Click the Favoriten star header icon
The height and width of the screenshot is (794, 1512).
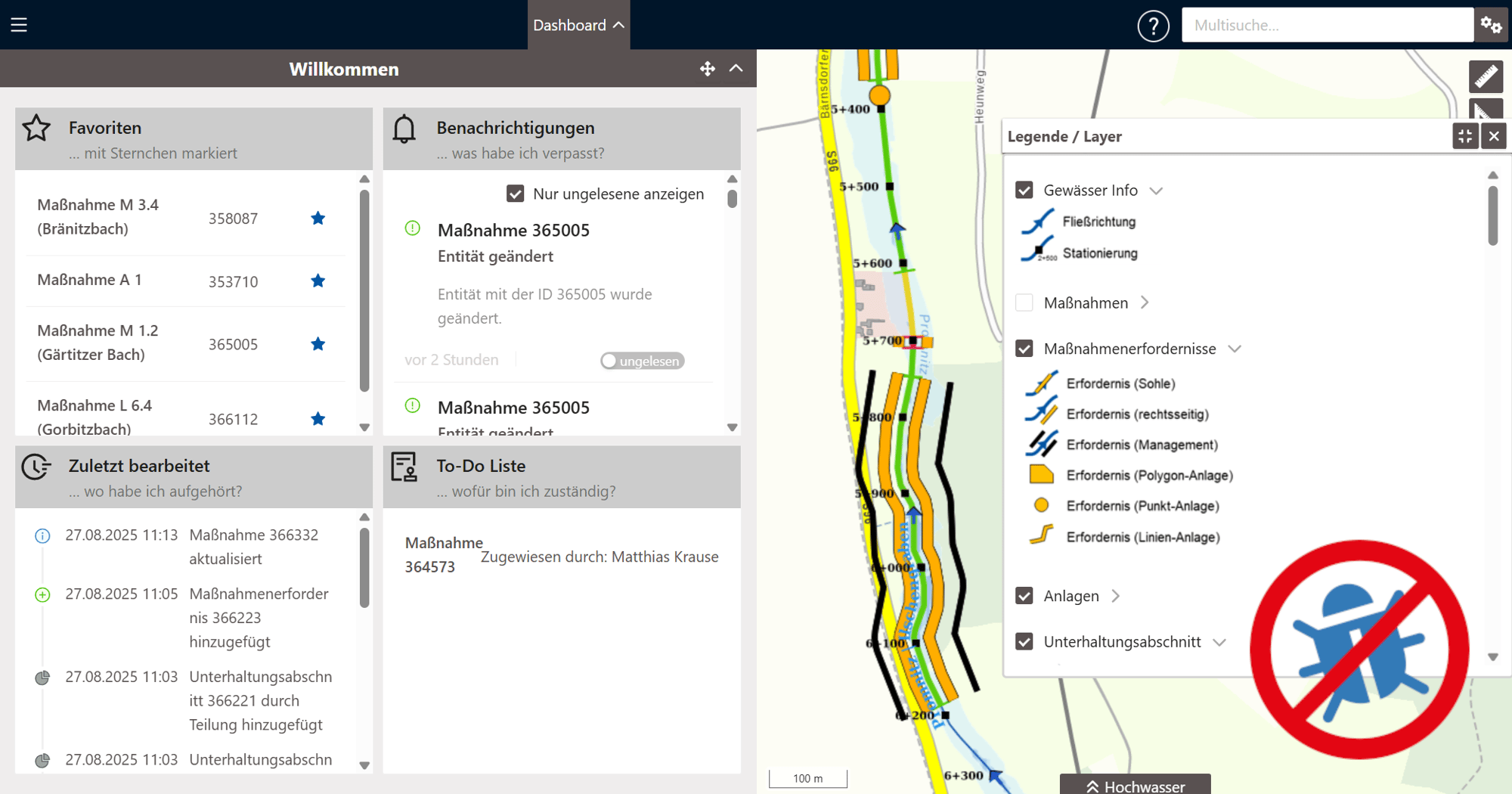pyautogui.click(x=36, y=128)
